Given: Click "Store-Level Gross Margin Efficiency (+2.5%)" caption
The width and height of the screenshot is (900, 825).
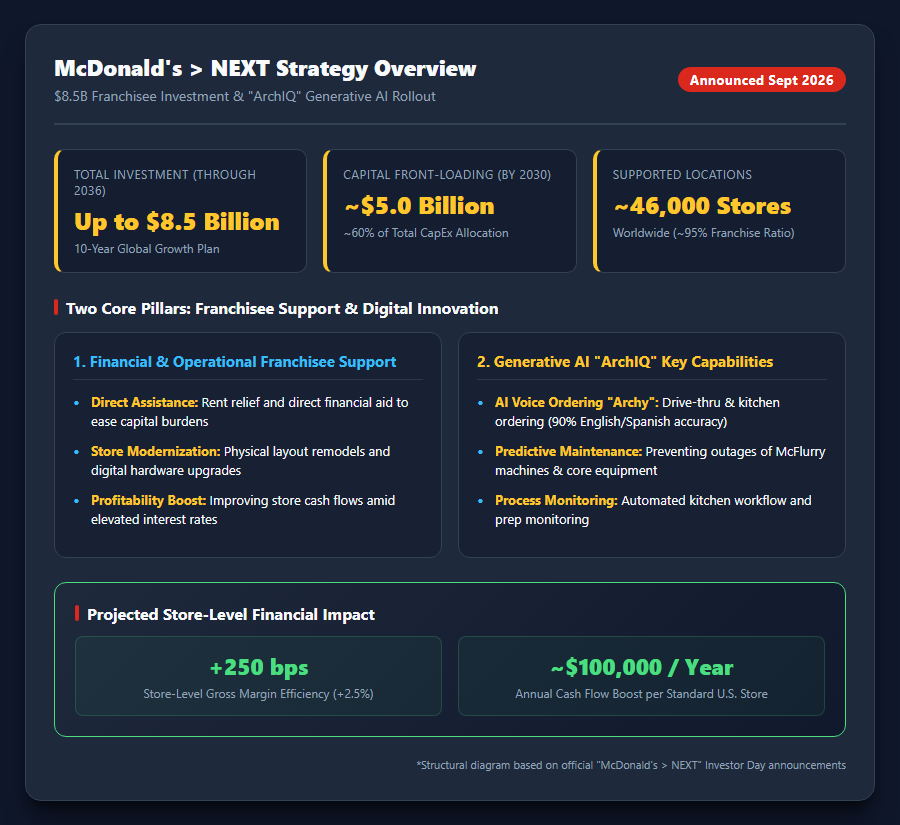Looking at the screenshot, I should [x=258, y=694].
